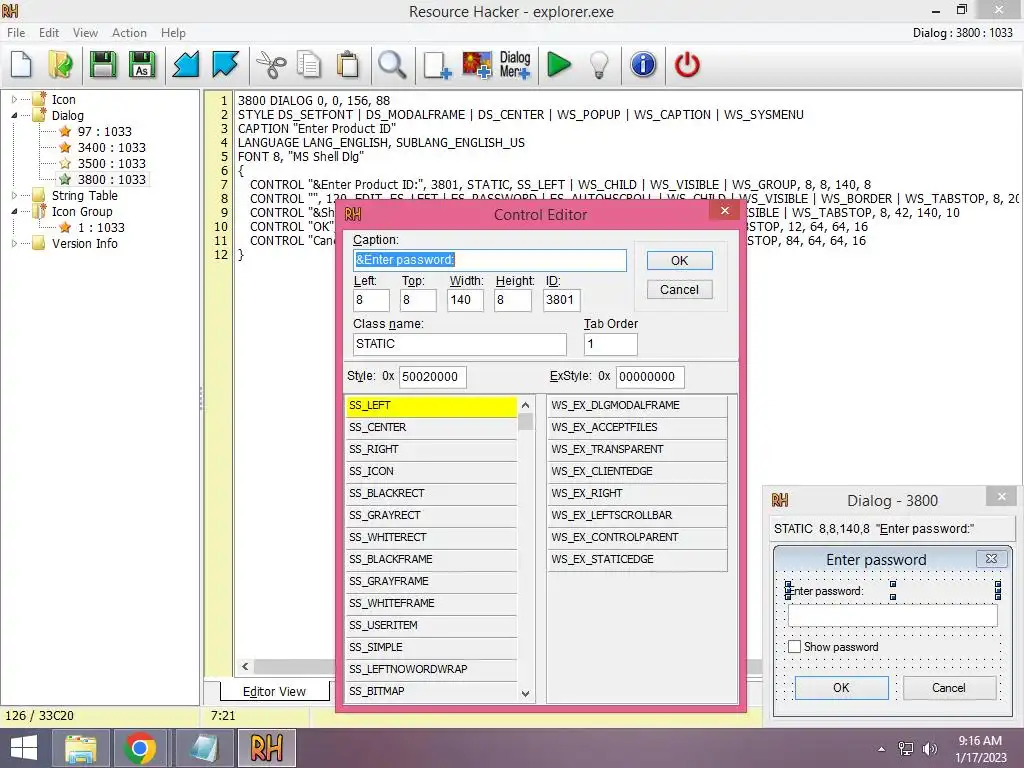
Task: Toggle the SS_RIGHT style flag
Action: [x=431, y=449]
